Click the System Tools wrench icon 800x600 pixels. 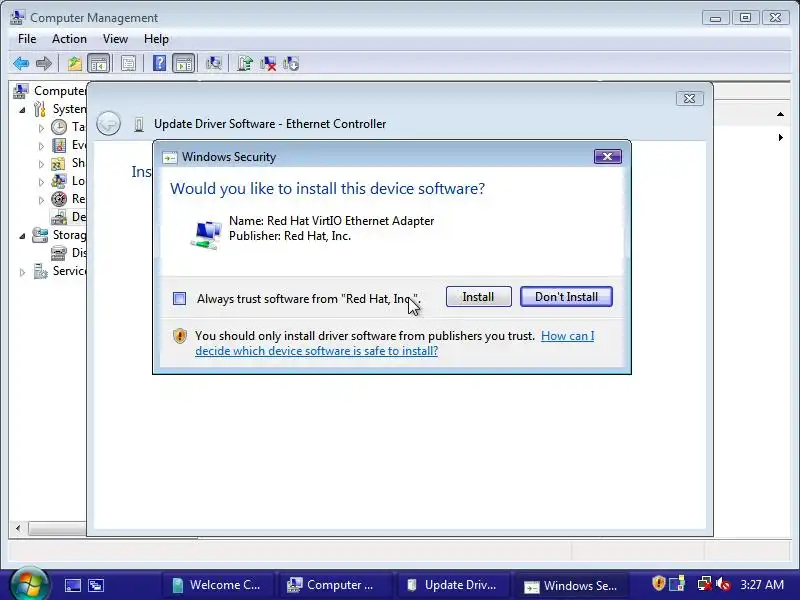pos(40,109)
